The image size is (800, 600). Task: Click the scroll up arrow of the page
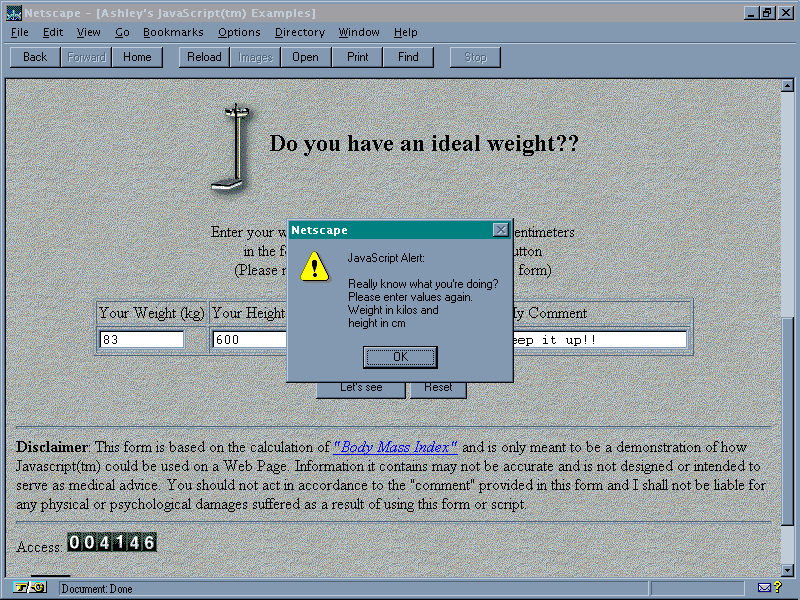tap(789, 86)
